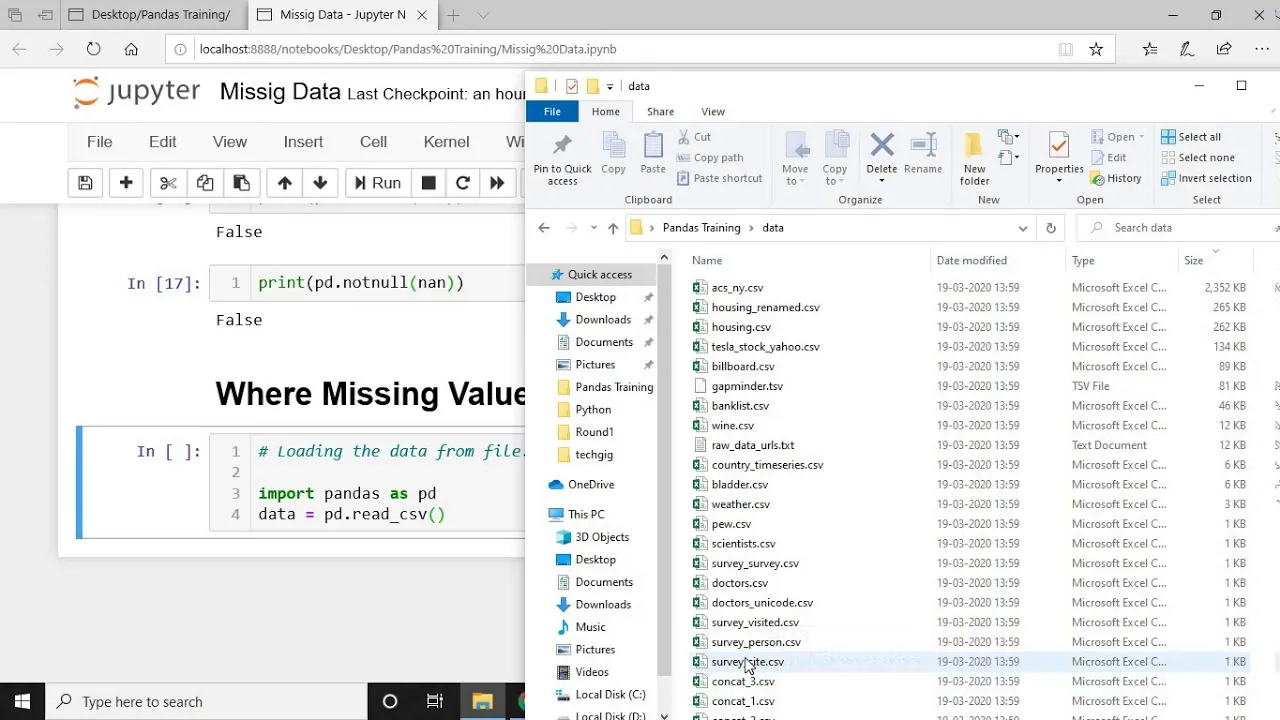Screen dimensions: 1280x720
Task: Open the Jupyter View menu
Action: (x=229, y=142)
